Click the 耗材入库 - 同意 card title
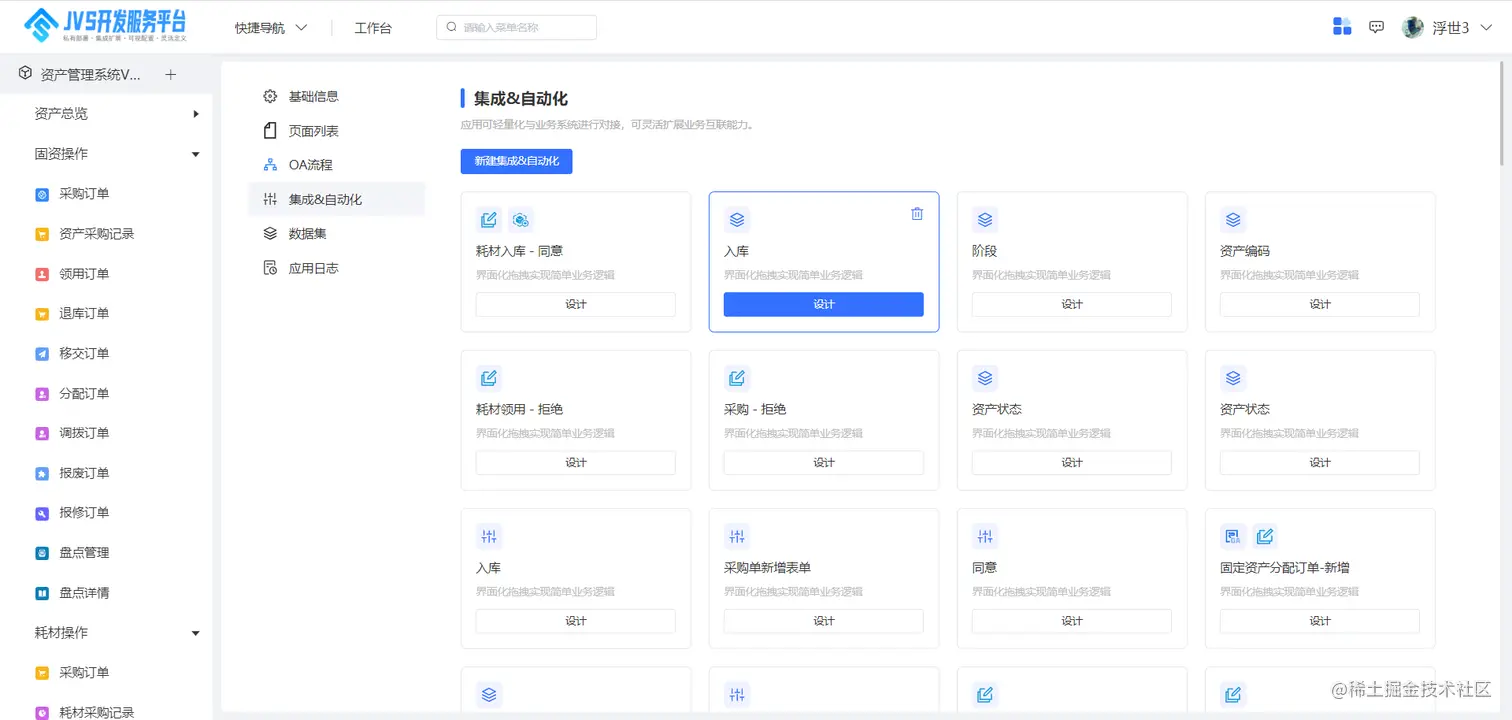1512x720 pixels. [519, 251]
